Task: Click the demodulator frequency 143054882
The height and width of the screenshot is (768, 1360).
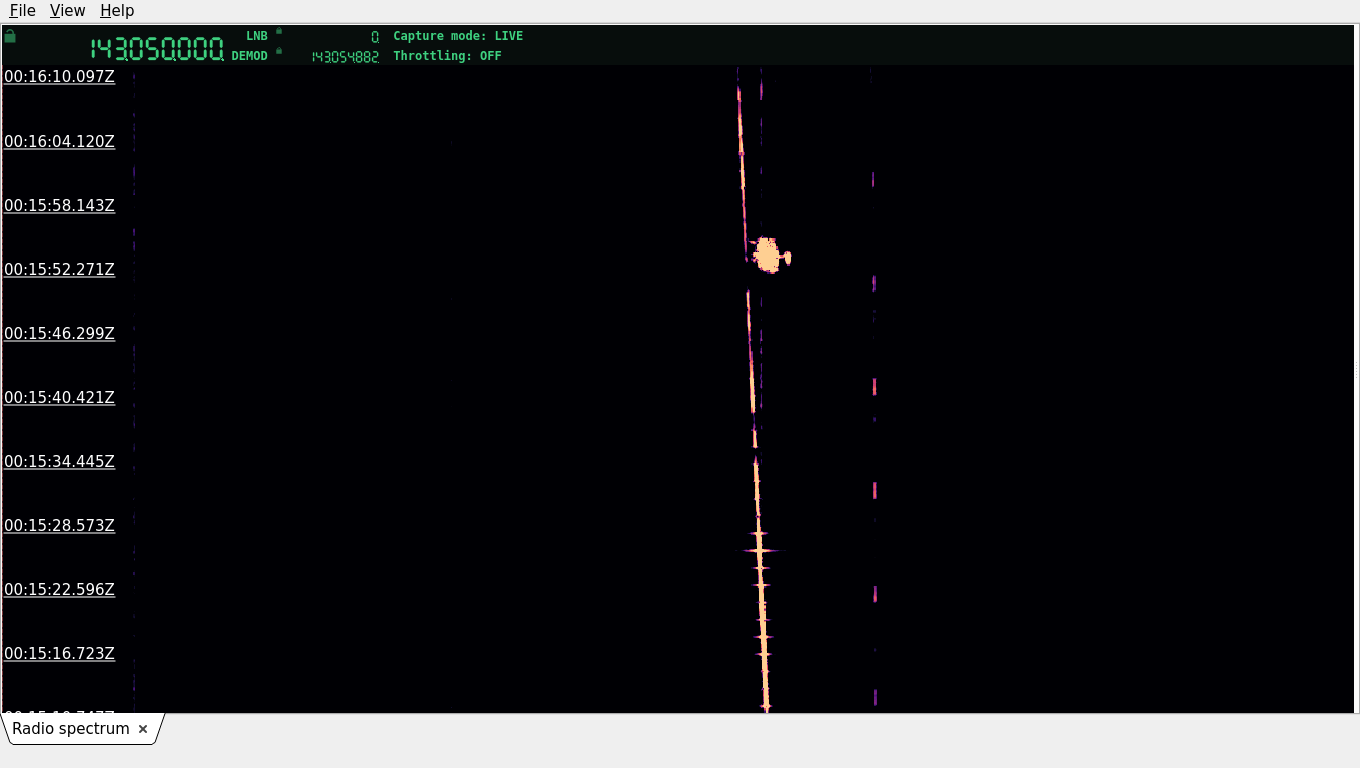Action: click(345, 57)
